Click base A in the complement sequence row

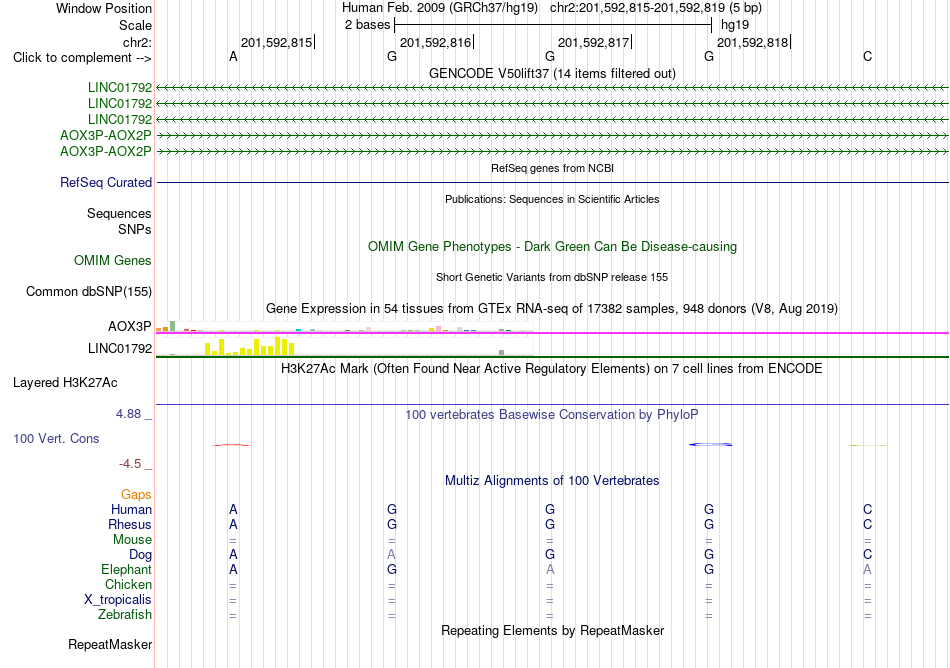233,57
